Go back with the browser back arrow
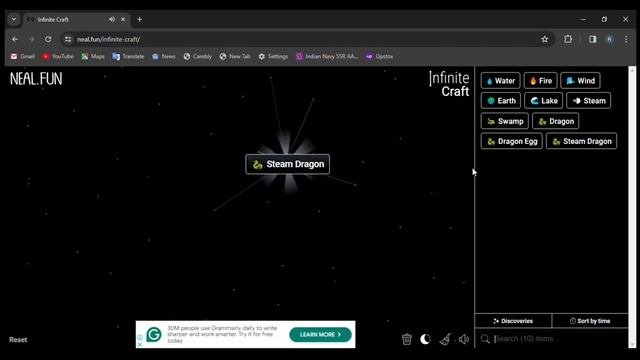 pyautogui.click(x=15, y=39)
